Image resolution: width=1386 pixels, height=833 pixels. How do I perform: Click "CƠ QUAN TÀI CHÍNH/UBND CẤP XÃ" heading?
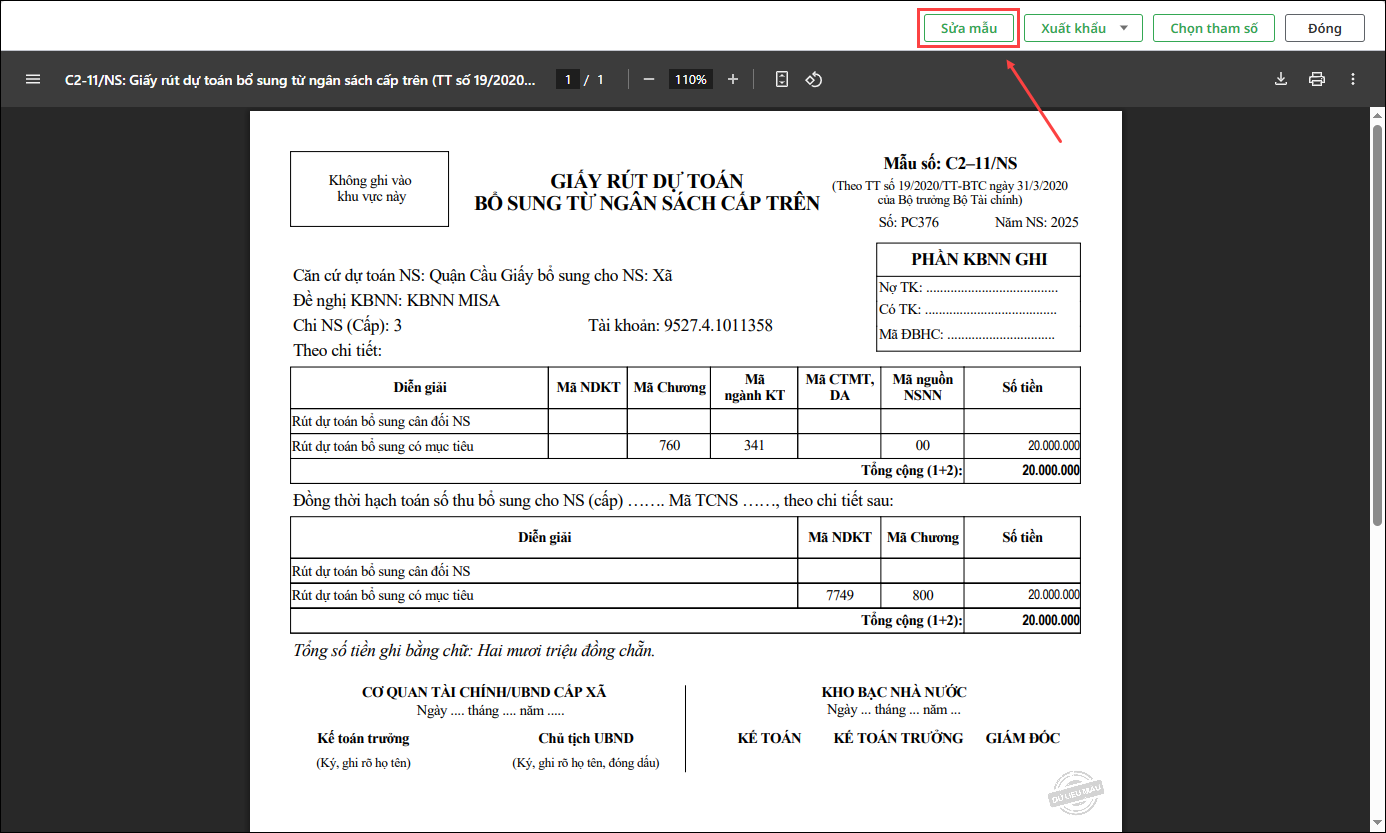pyautogui.click(x=484, y=692)
